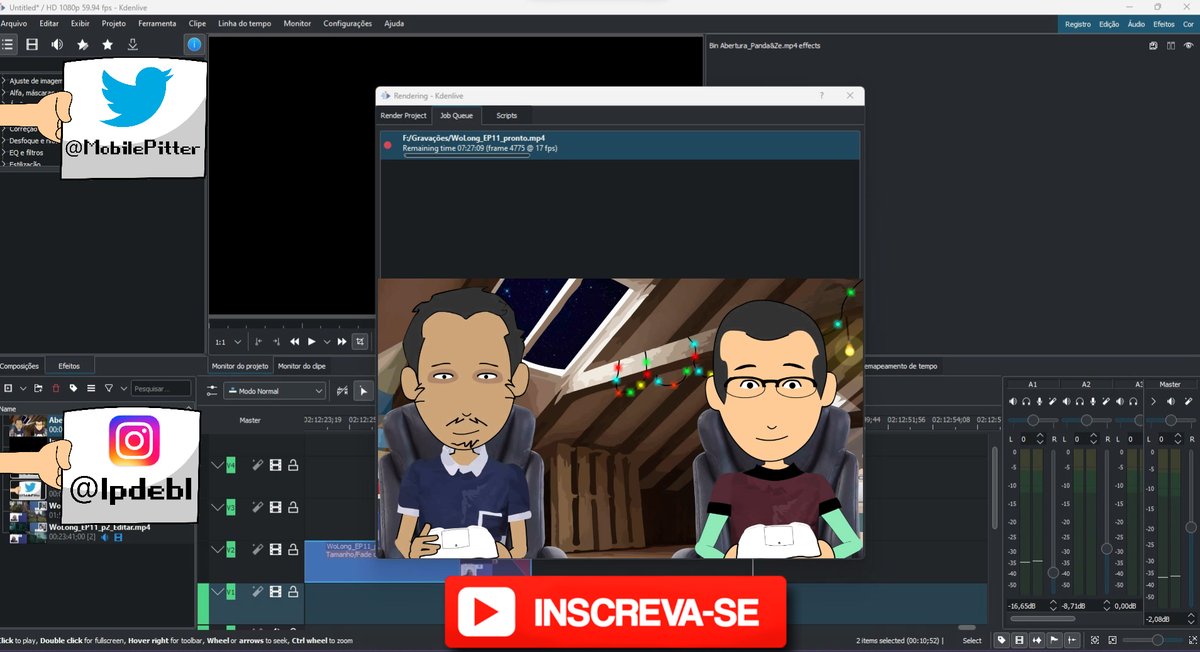1200x652 pixels.
Task: Open Configurações menu
Action: [x=348, y=23]
